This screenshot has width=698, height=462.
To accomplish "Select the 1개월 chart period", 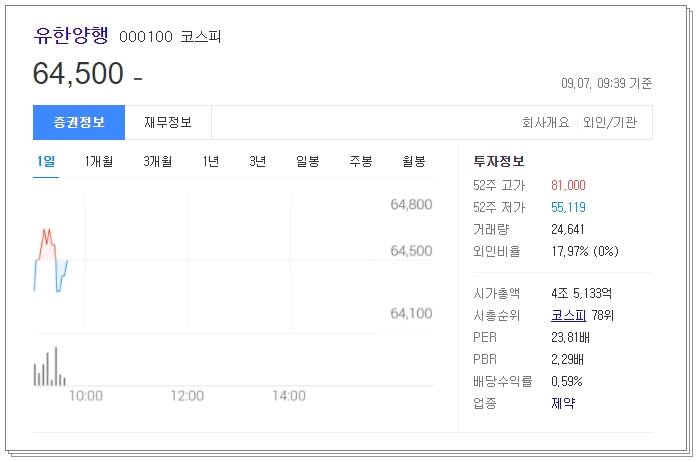I will click(x=99, y=161).
